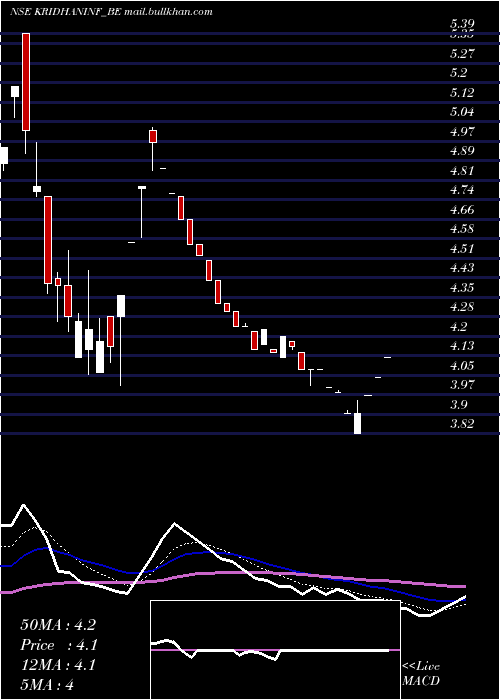Click the 5MA : 4 readout
The height and width of the screenshot is (700, 500).
[47, 685]
